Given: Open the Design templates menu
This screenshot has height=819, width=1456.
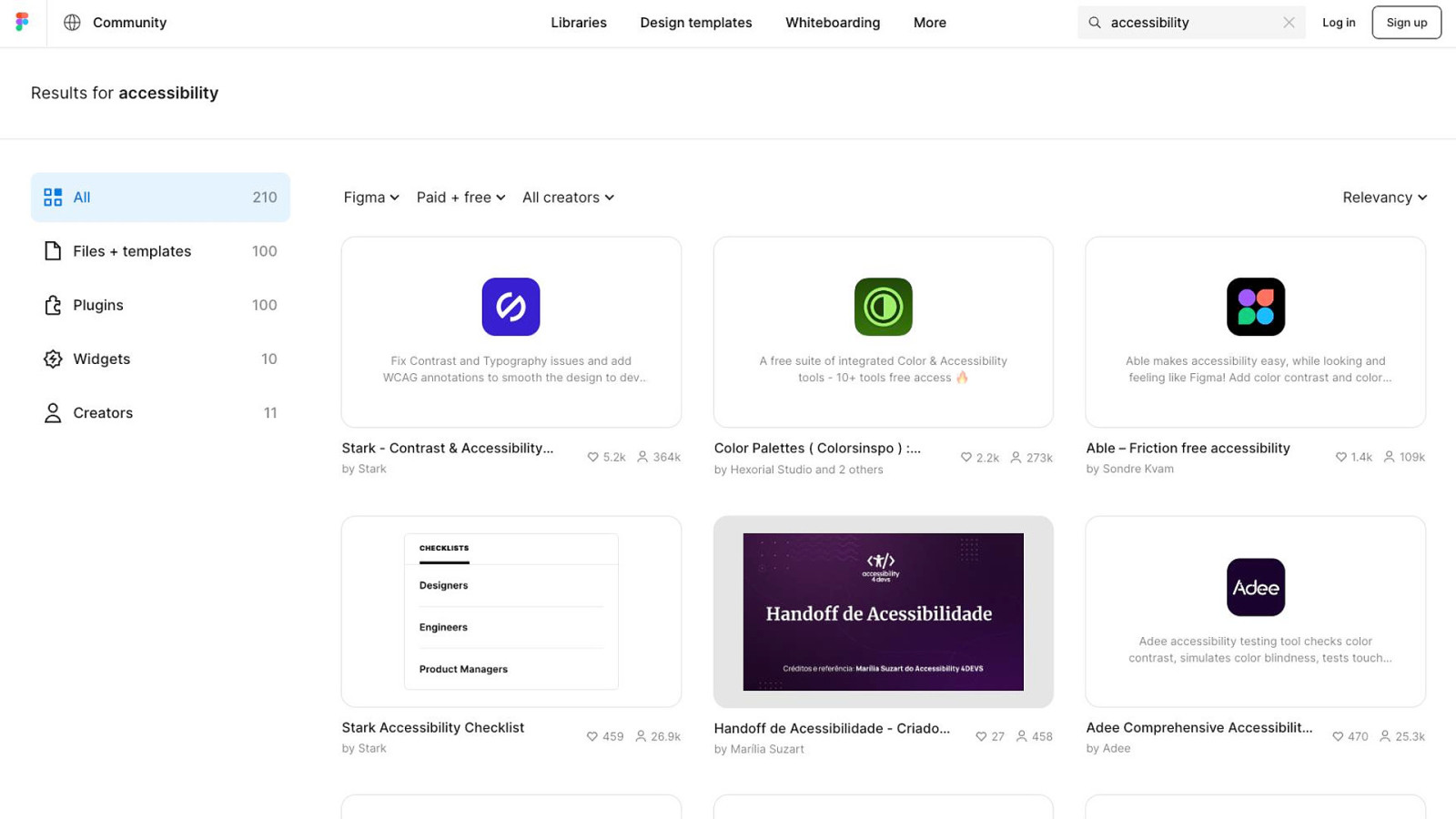Looking at the screenshot, I should pyautogui.click(x=696, y=23).
